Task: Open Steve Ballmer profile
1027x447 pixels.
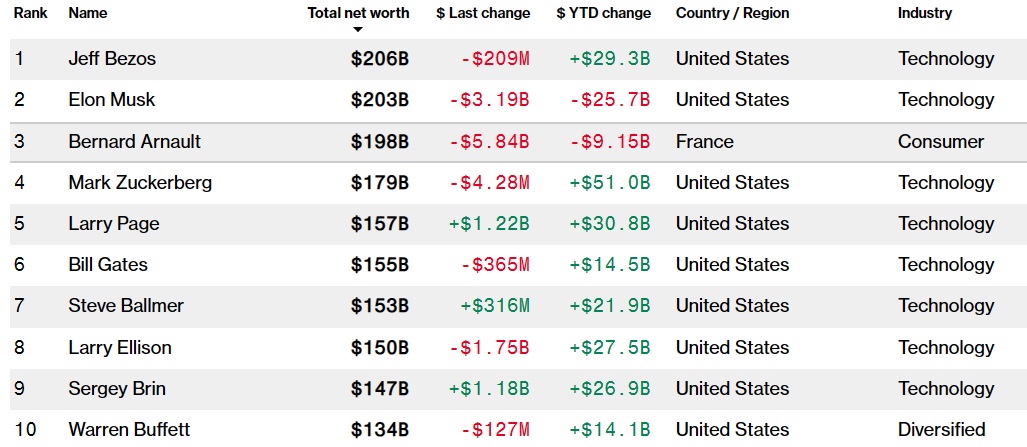Action: tap(126, 306)
